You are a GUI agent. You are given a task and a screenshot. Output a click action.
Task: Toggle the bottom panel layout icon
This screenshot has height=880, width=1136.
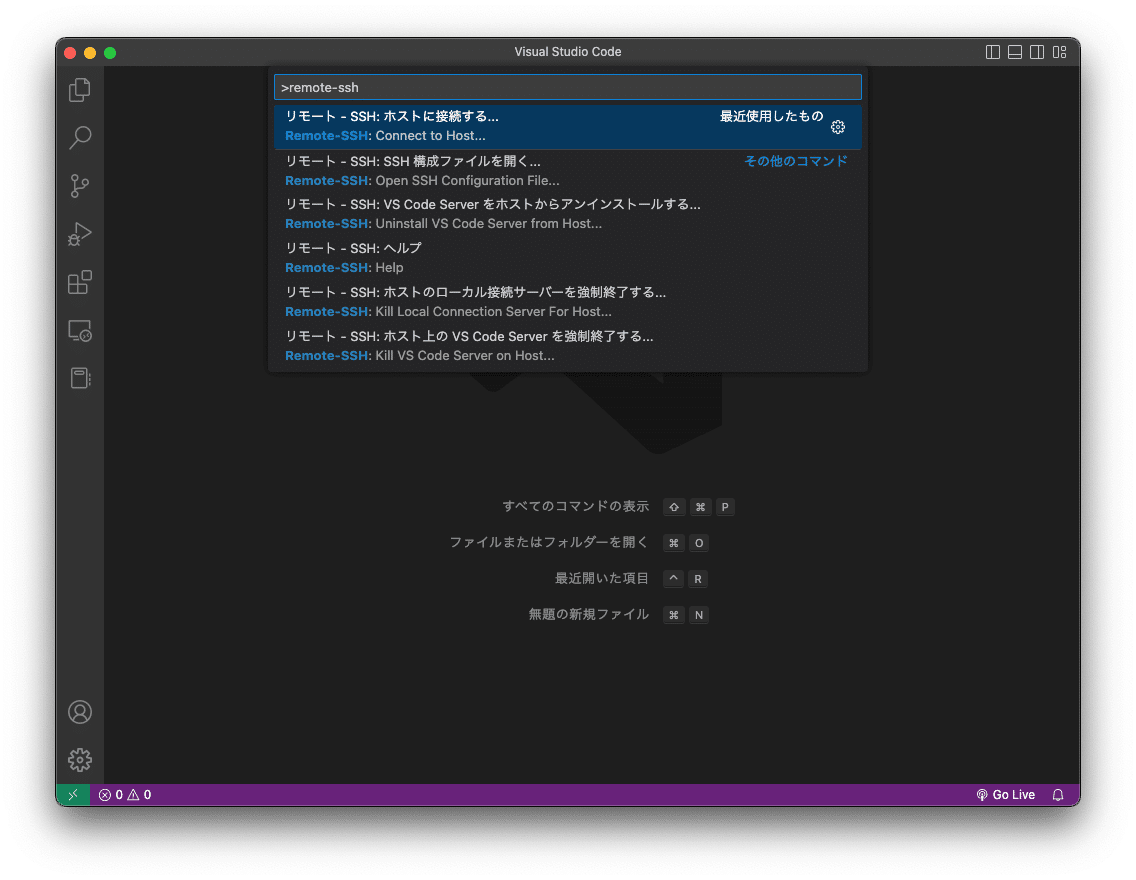[x=1015, y=52]
